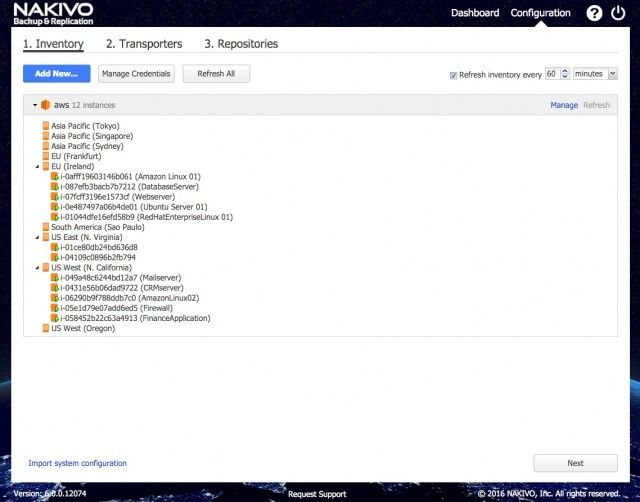Click the Webserver instance icon

pyautogui.click(x=55, y=197)
